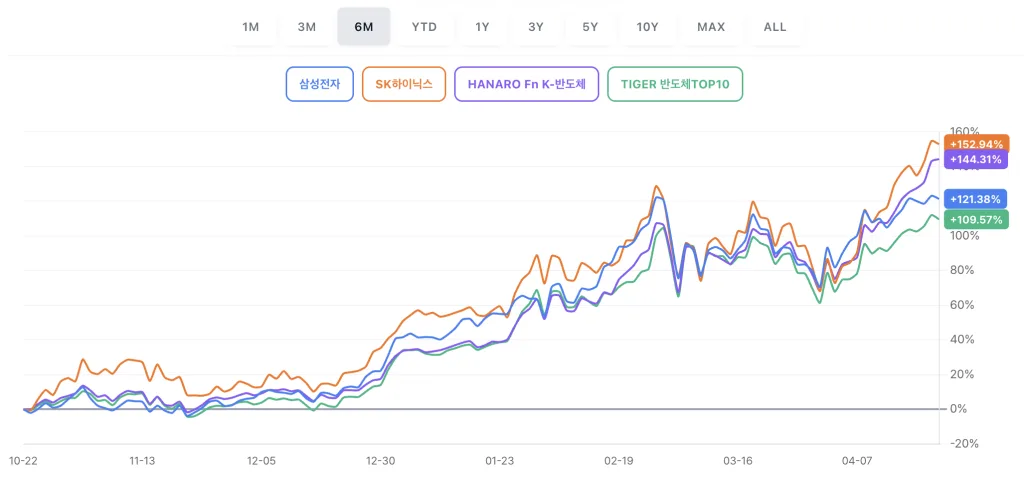
Task: Set the chart range to 3Y
Action: tap(536, 27)
